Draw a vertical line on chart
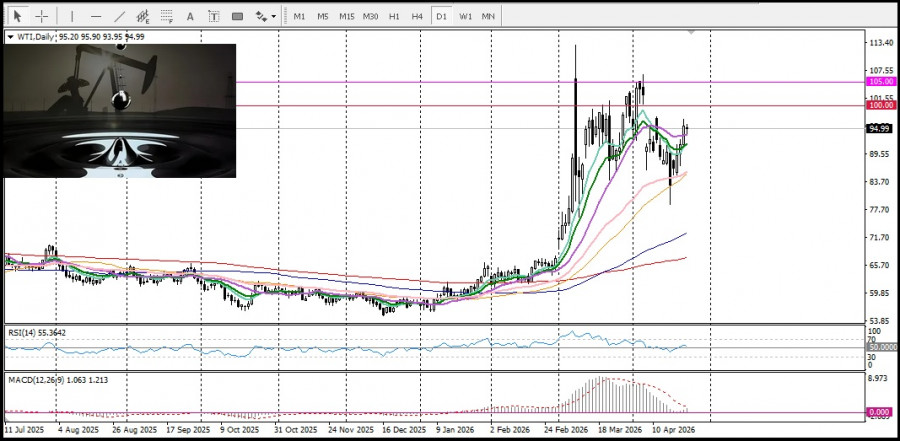Screen dimensions: 900x441 [71, 16]
